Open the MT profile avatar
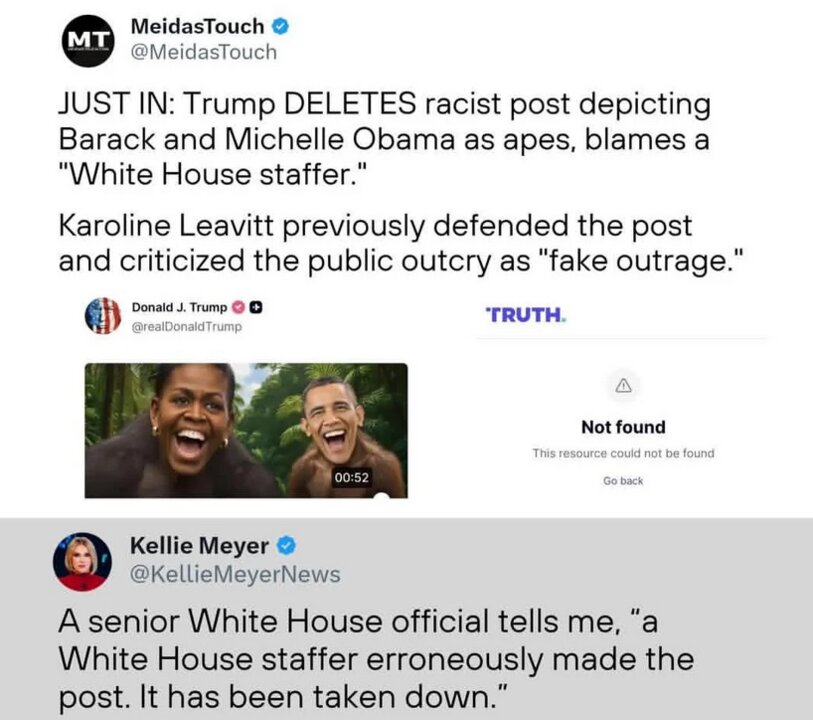 [x=88, y=41]
